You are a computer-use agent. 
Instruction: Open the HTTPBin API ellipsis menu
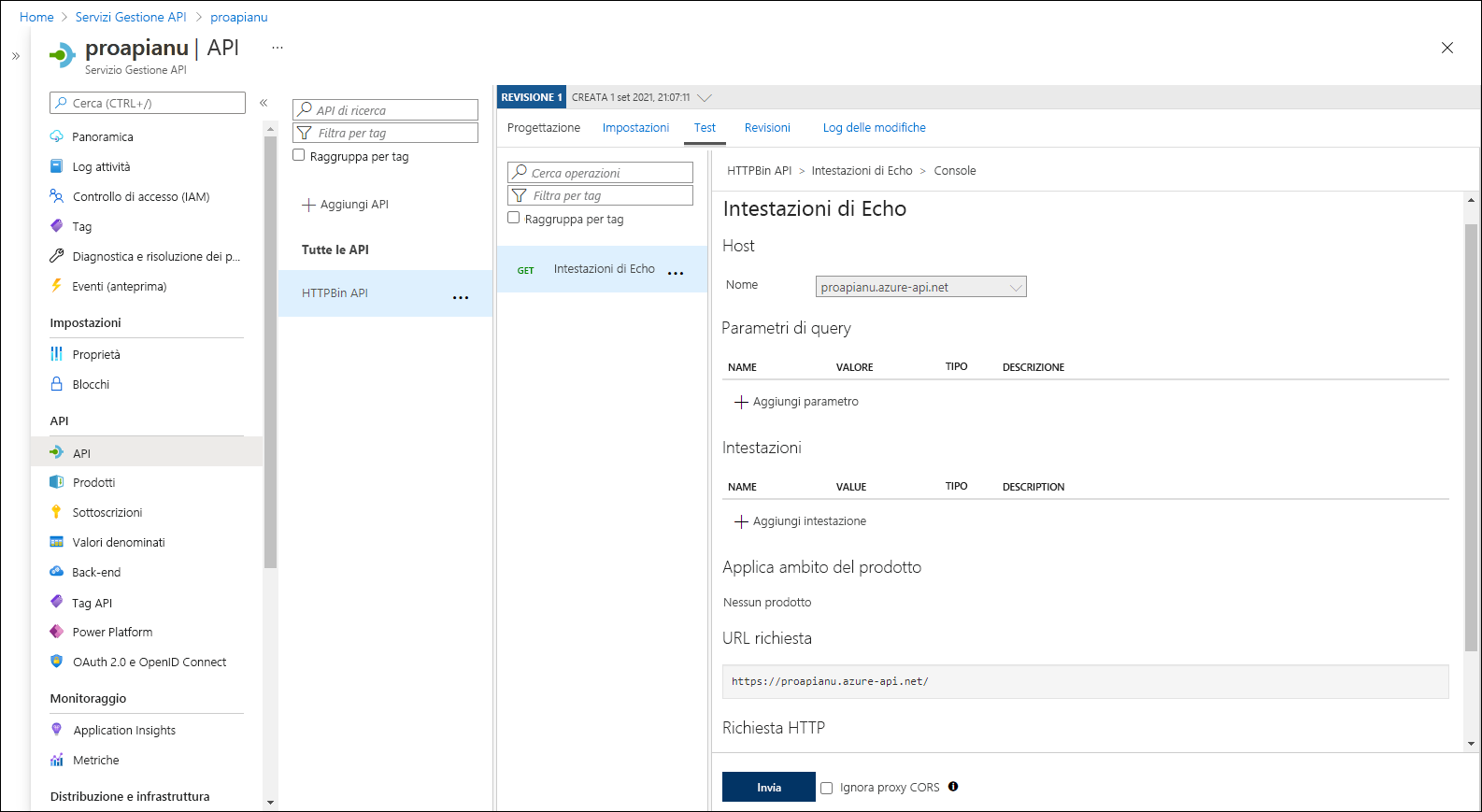[461, 297]
